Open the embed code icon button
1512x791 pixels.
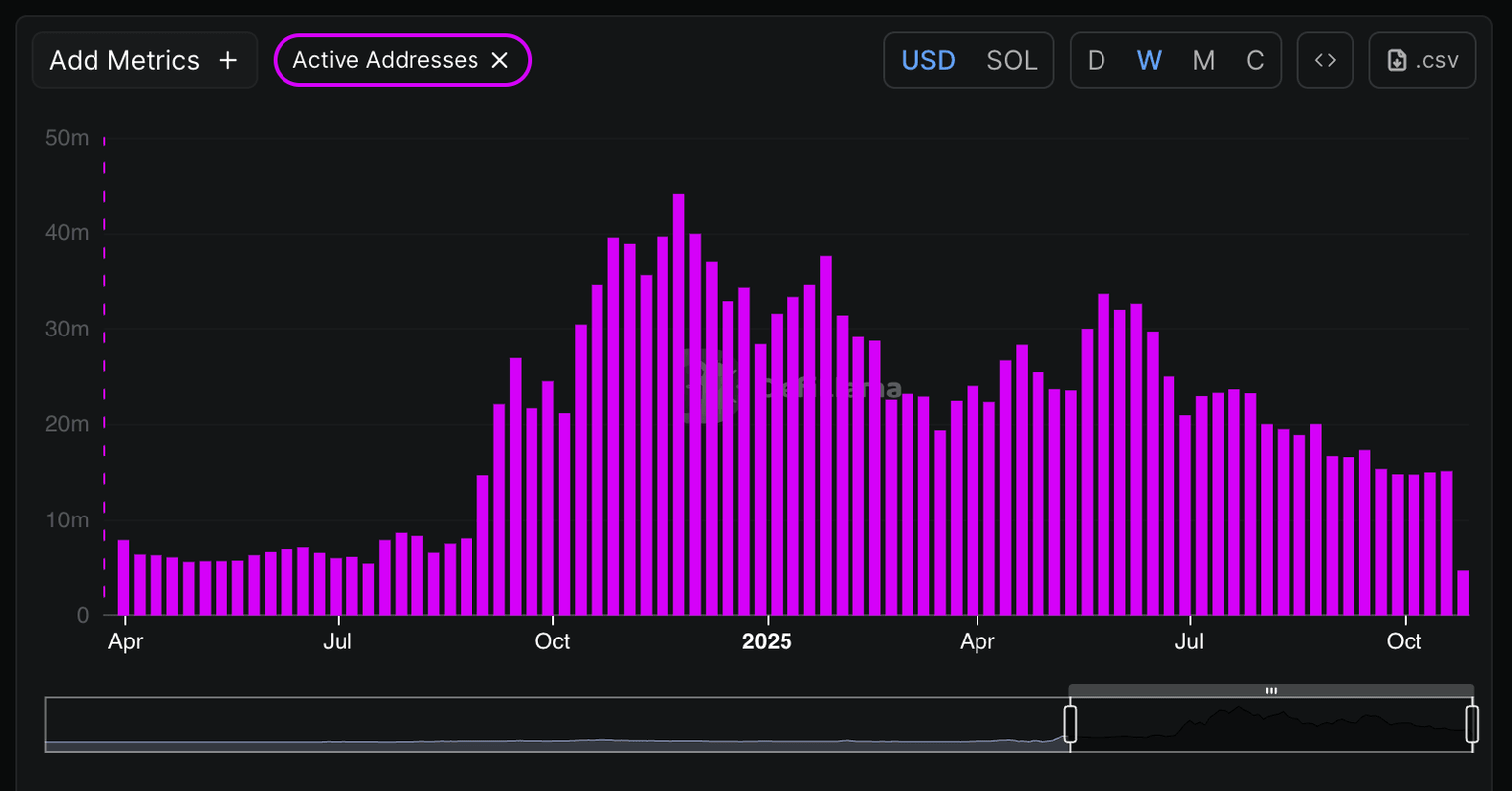pos(1325,61)
